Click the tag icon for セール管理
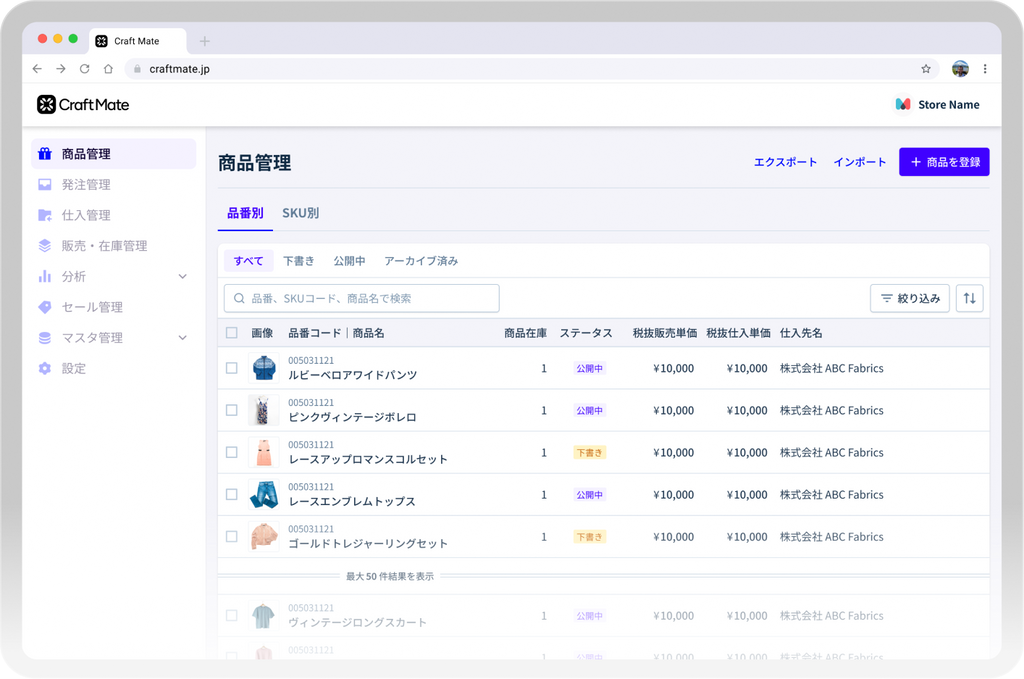1024x679 pixels. pos(44,307)
